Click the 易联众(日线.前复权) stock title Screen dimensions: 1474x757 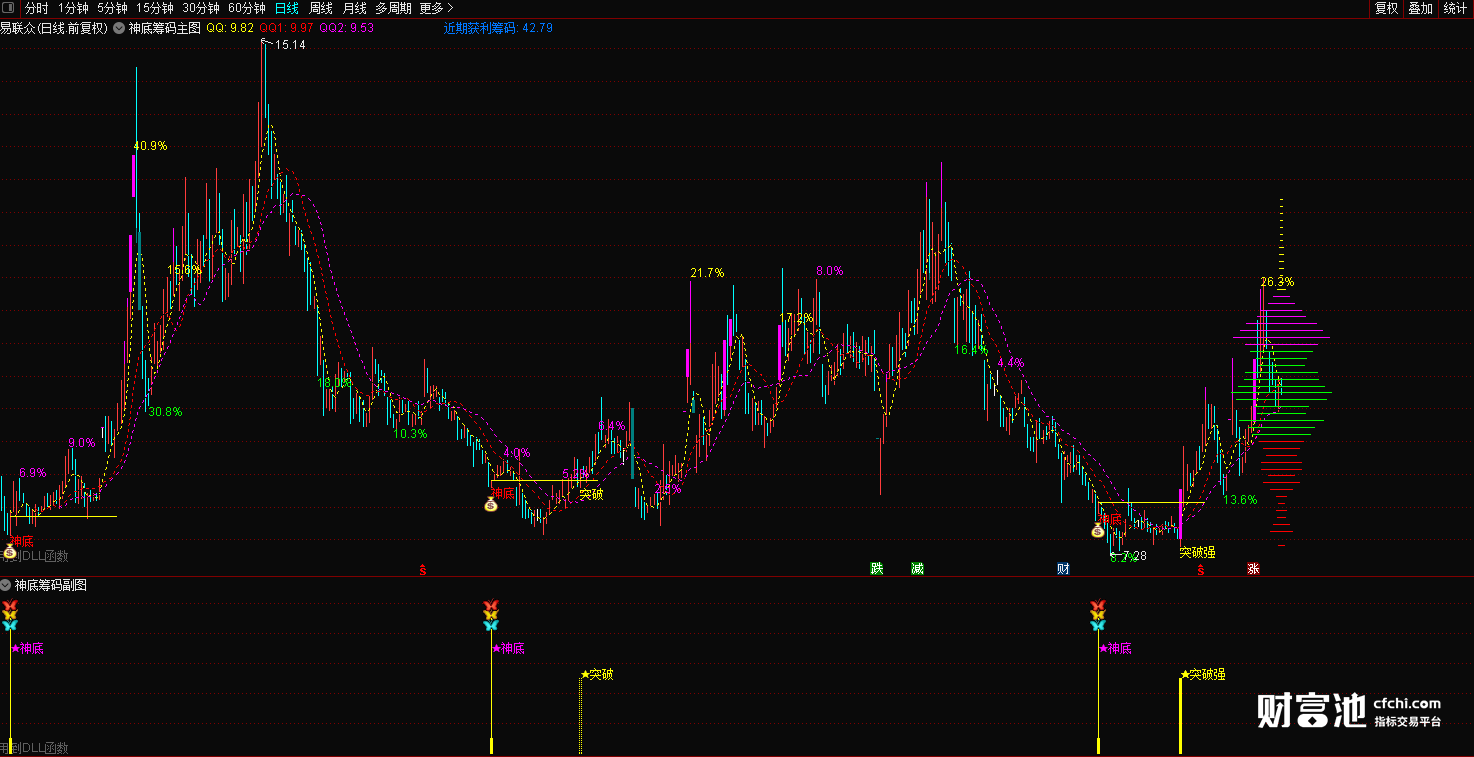pyautogui.click(x=54, y=28)
